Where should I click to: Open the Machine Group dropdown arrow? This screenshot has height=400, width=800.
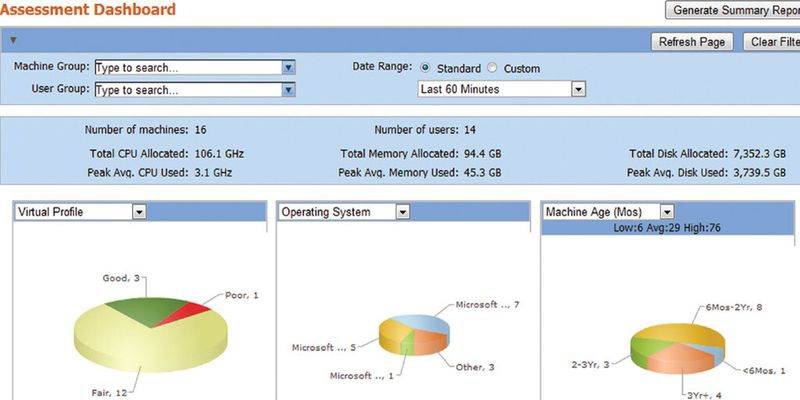point(289,67)
